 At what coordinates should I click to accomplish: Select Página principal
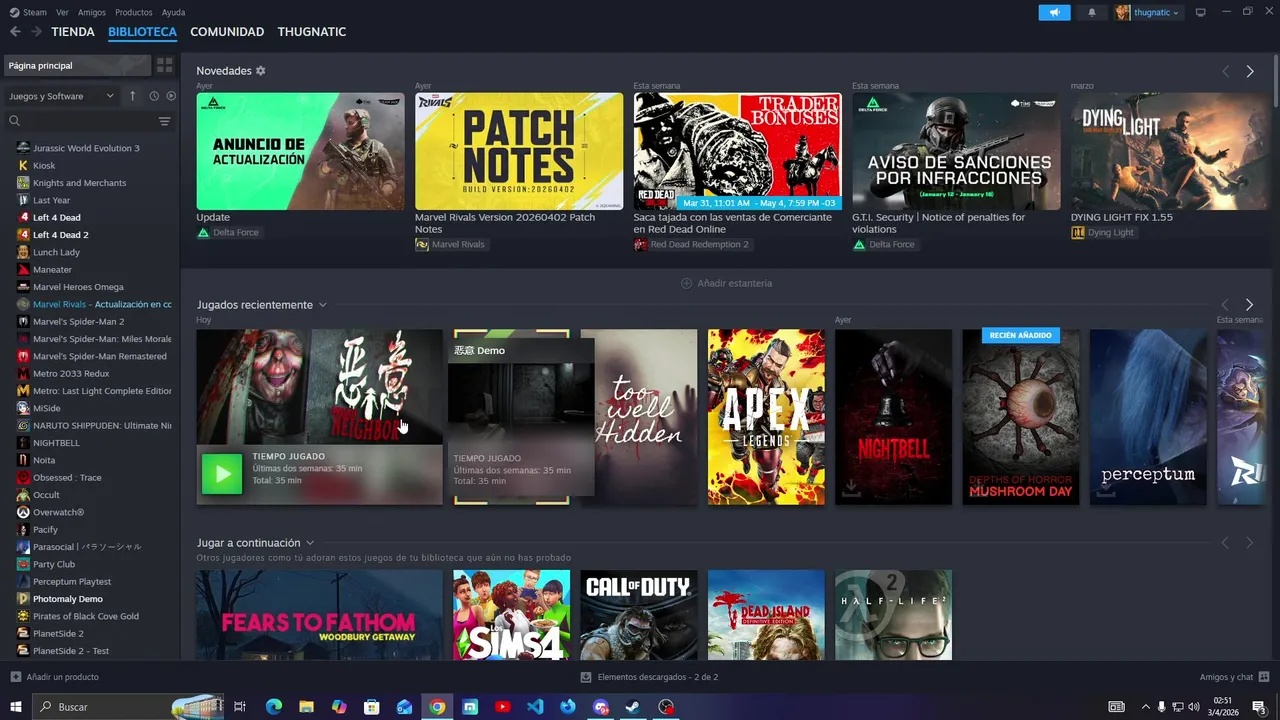click(x=78, y=65)
